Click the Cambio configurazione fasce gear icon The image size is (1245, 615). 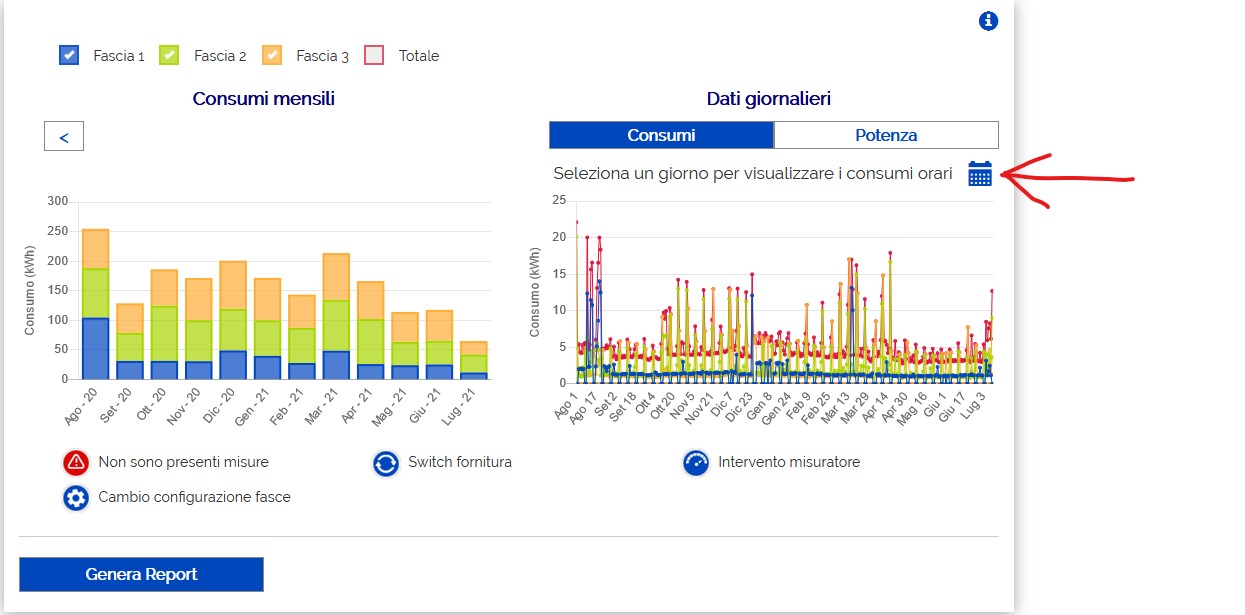pos(76,498)
